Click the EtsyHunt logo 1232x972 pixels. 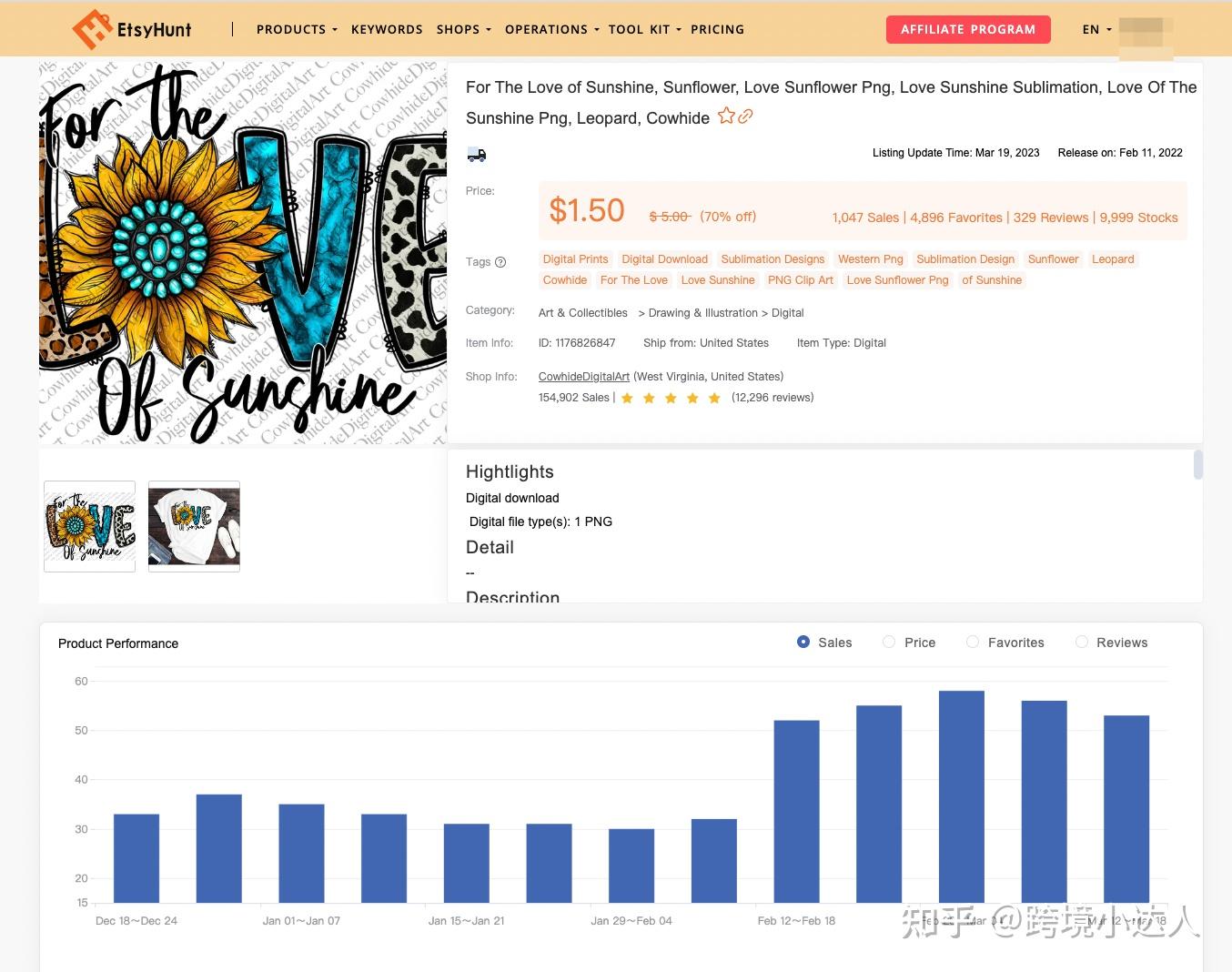pyautogui.click(x=132, y=29)
